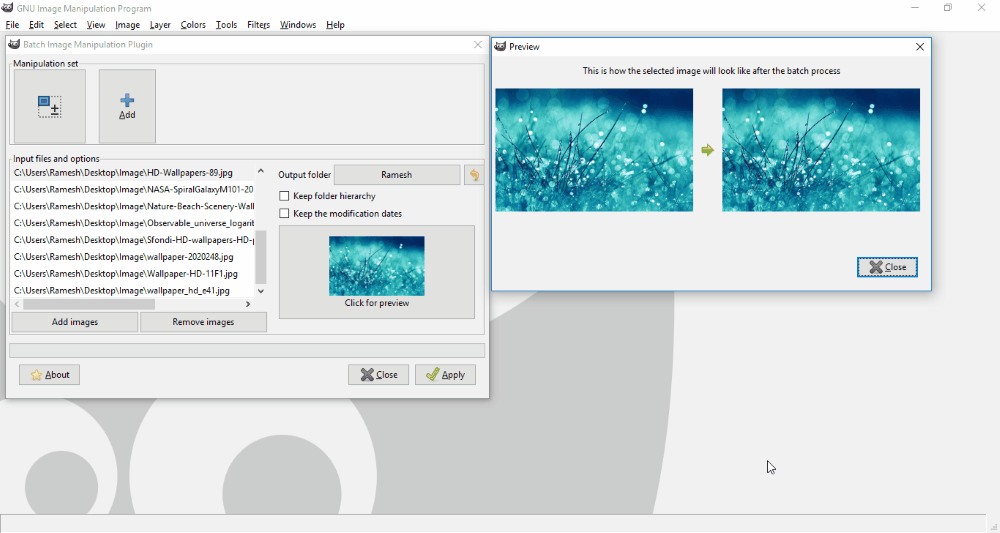Click the manipulation set selection icon button
Viewport: 1000px width, 533px height.
[50, 106]
